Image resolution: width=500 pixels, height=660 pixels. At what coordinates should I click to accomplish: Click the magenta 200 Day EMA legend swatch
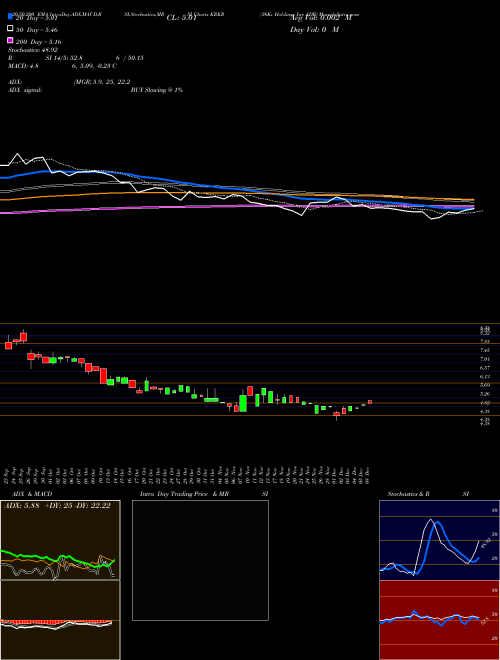tap(10, 40)
